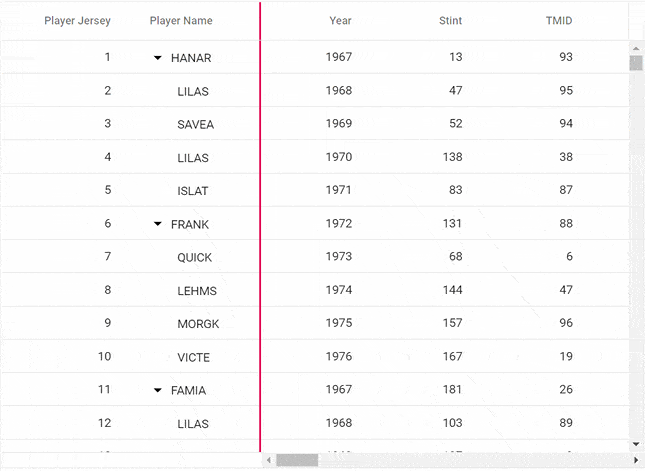Sort by Player Jersey column header
This screenshot has height=471, width=645.
click(x=77, y=21)
